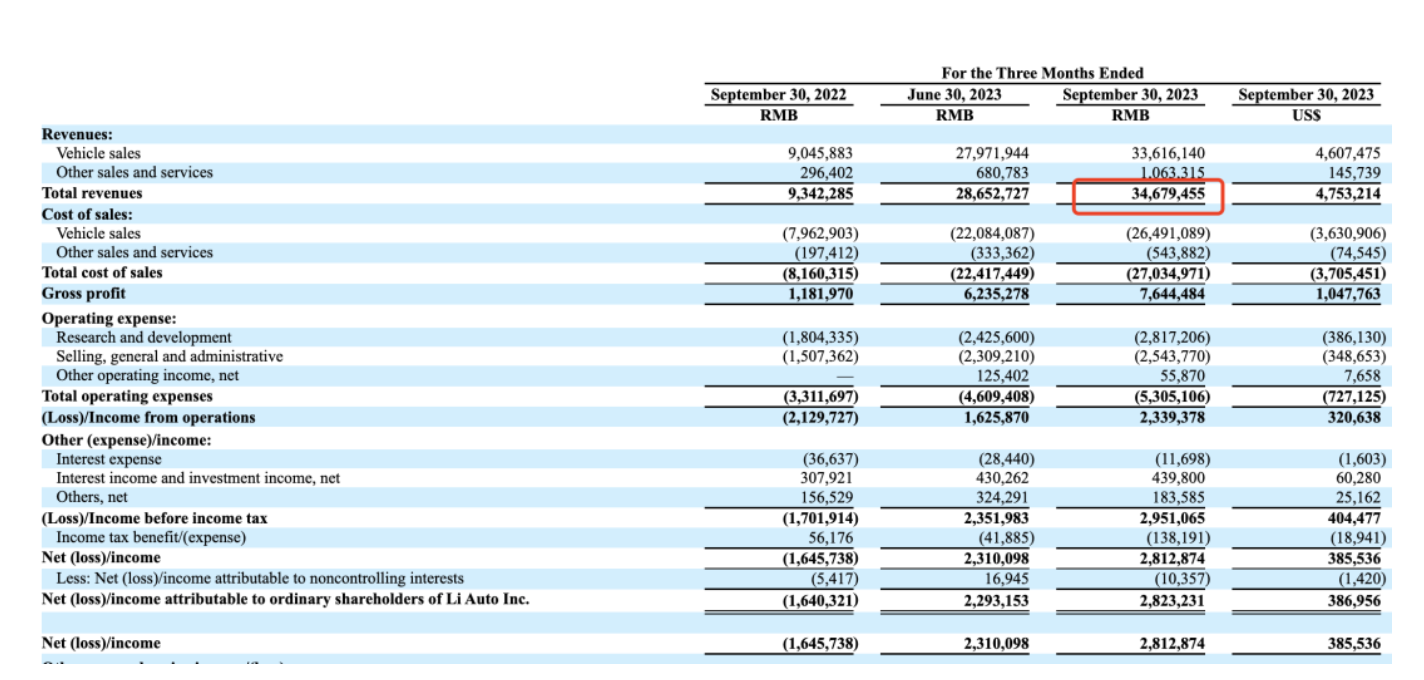Viewport: 1424px width, 680px height.
Task: Click the US$ currency column header
Action: (x=1305, y=115)
